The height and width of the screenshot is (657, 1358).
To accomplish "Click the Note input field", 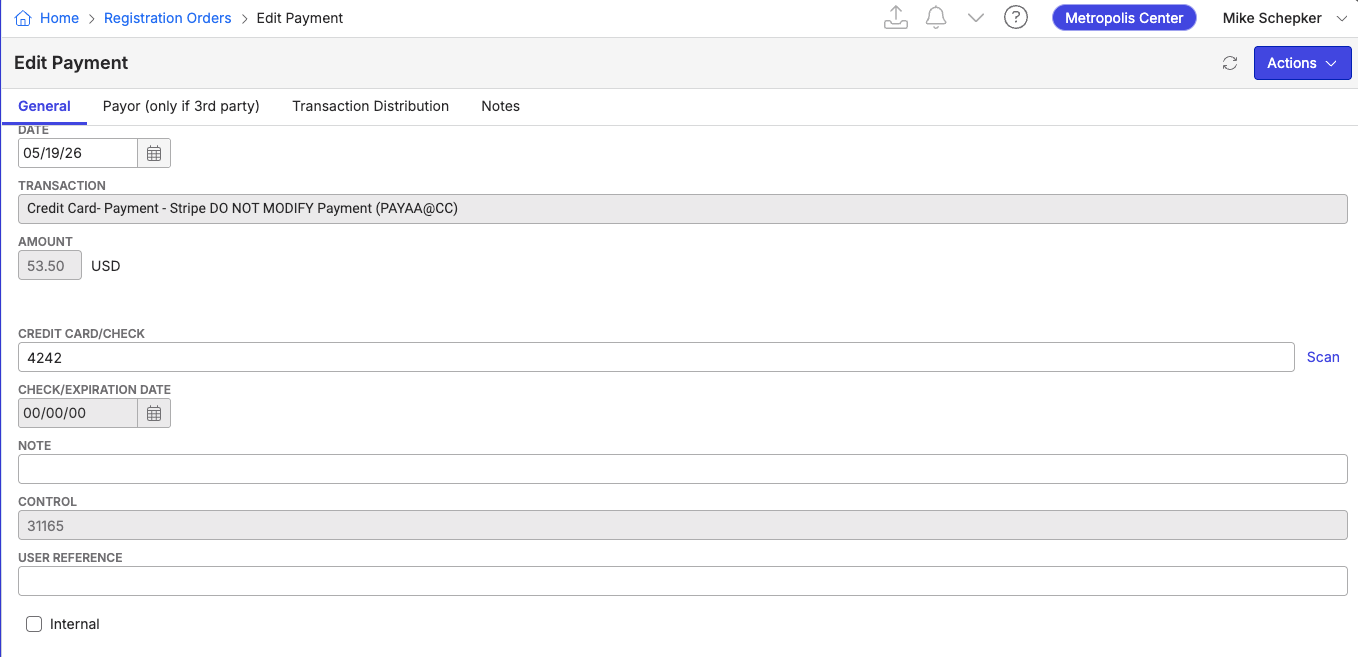I will 683,469.
